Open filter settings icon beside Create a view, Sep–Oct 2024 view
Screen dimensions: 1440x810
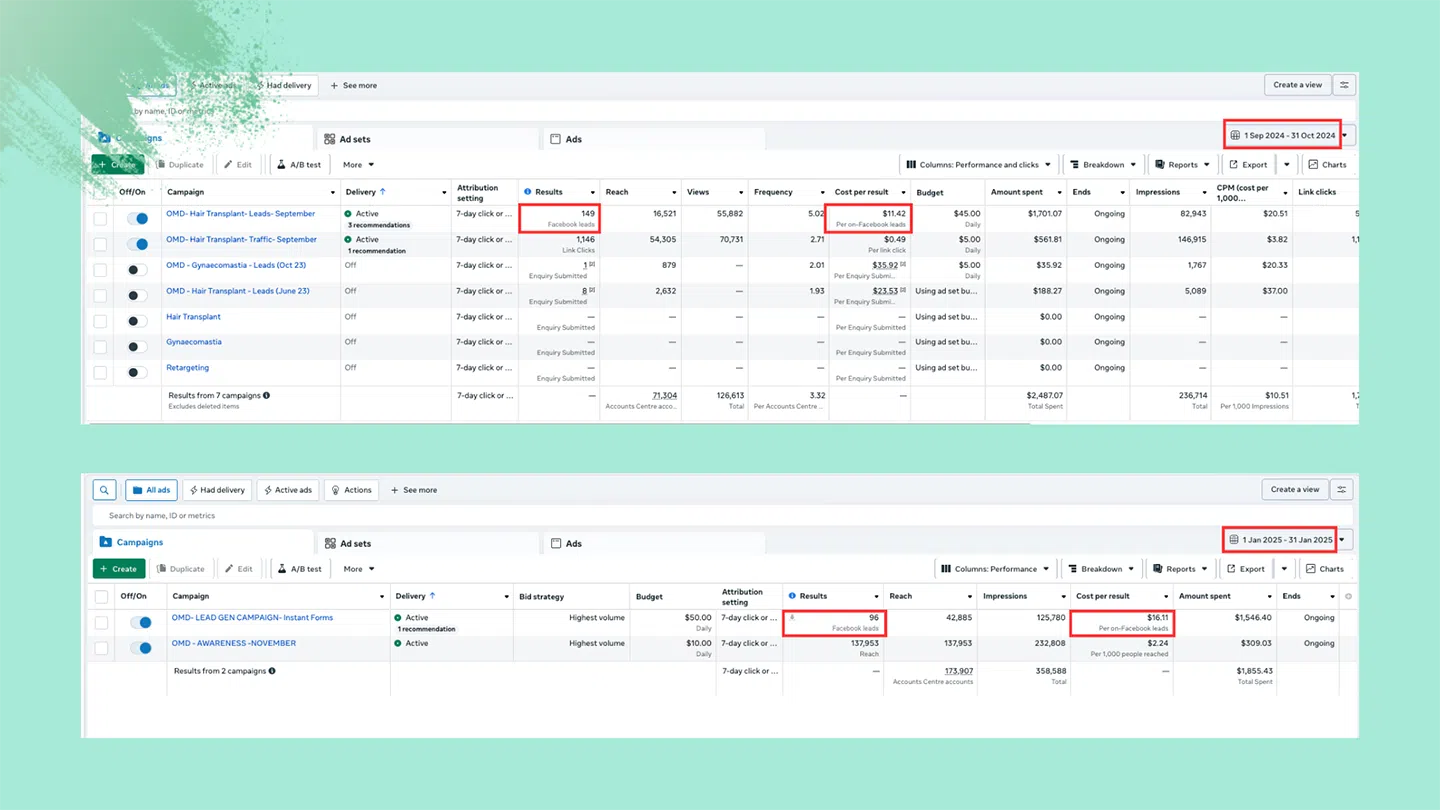click(1344, 85)
